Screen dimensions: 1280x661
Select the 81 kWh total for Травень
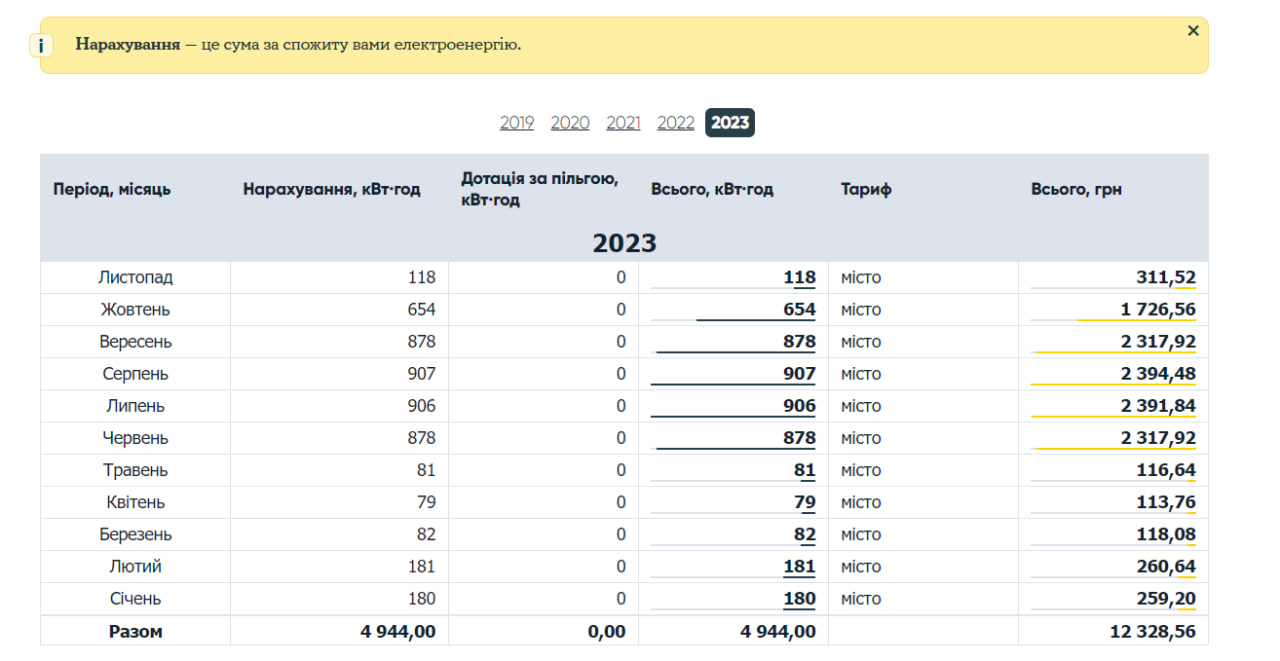(805, 470)
